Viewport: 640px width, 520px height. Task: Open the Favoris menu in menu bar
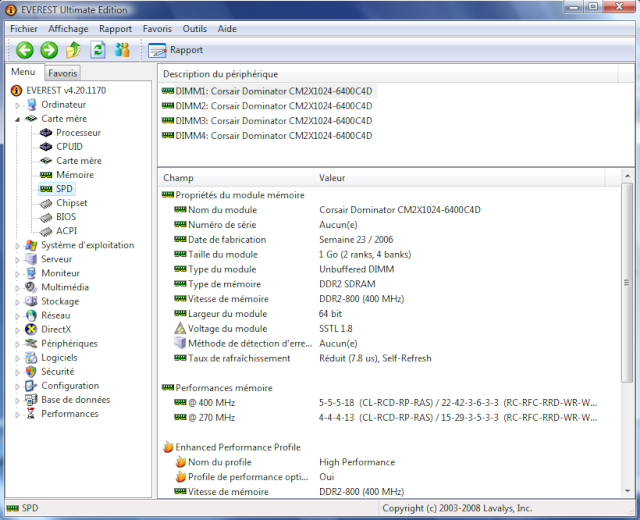click(157, 29)
